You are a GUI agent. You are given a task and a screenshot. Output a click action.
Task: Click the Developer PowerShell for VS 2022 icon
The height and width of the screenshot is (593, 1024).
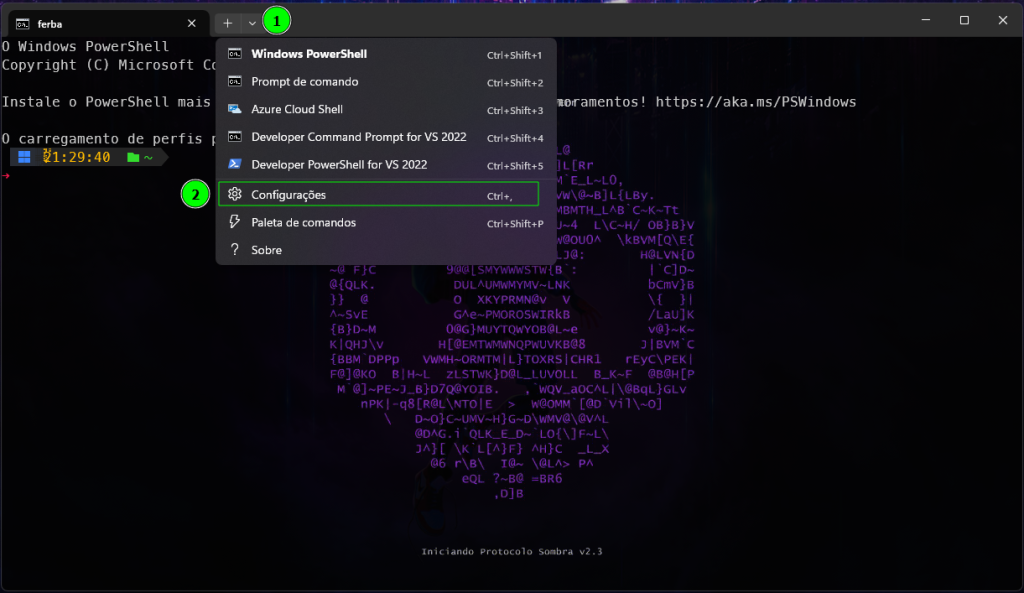[235, 164]
